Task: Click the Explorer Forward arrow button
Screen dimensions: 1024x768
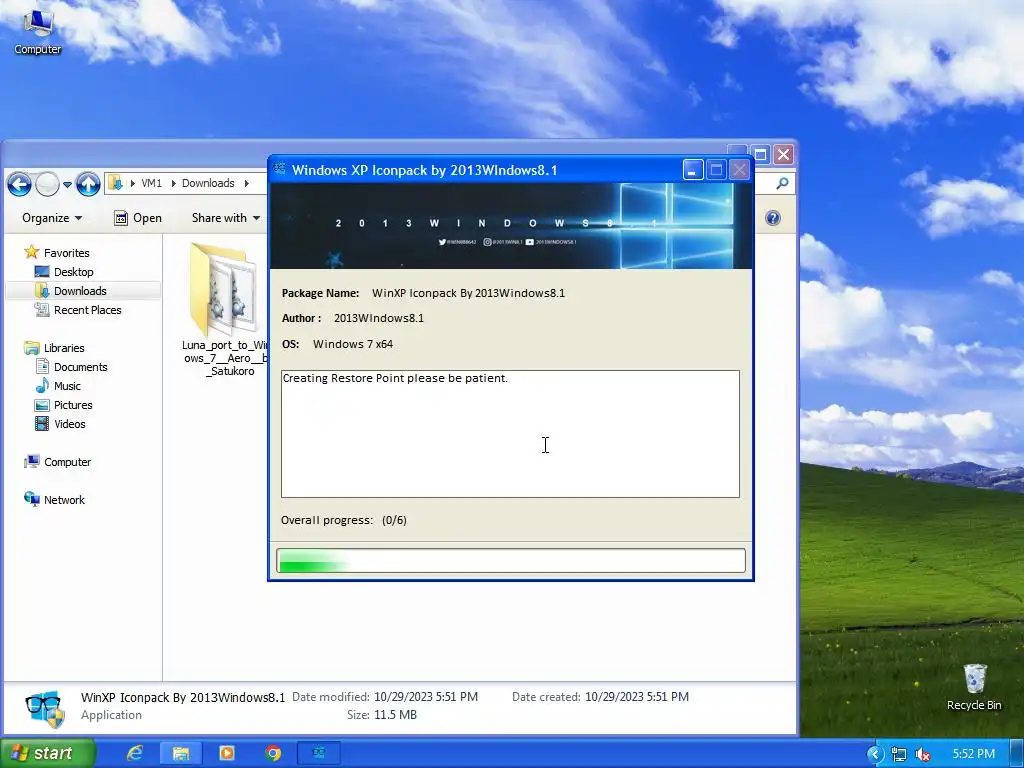Action: click(47, 184)
